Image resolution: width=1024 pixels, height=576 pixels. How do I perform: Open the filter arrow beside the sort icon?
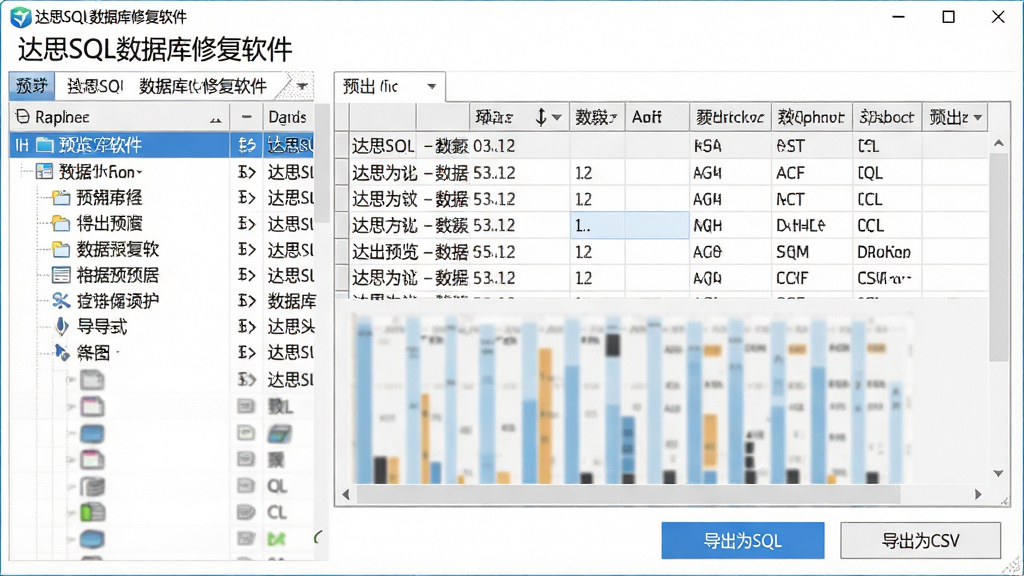[x=557, y=118]
